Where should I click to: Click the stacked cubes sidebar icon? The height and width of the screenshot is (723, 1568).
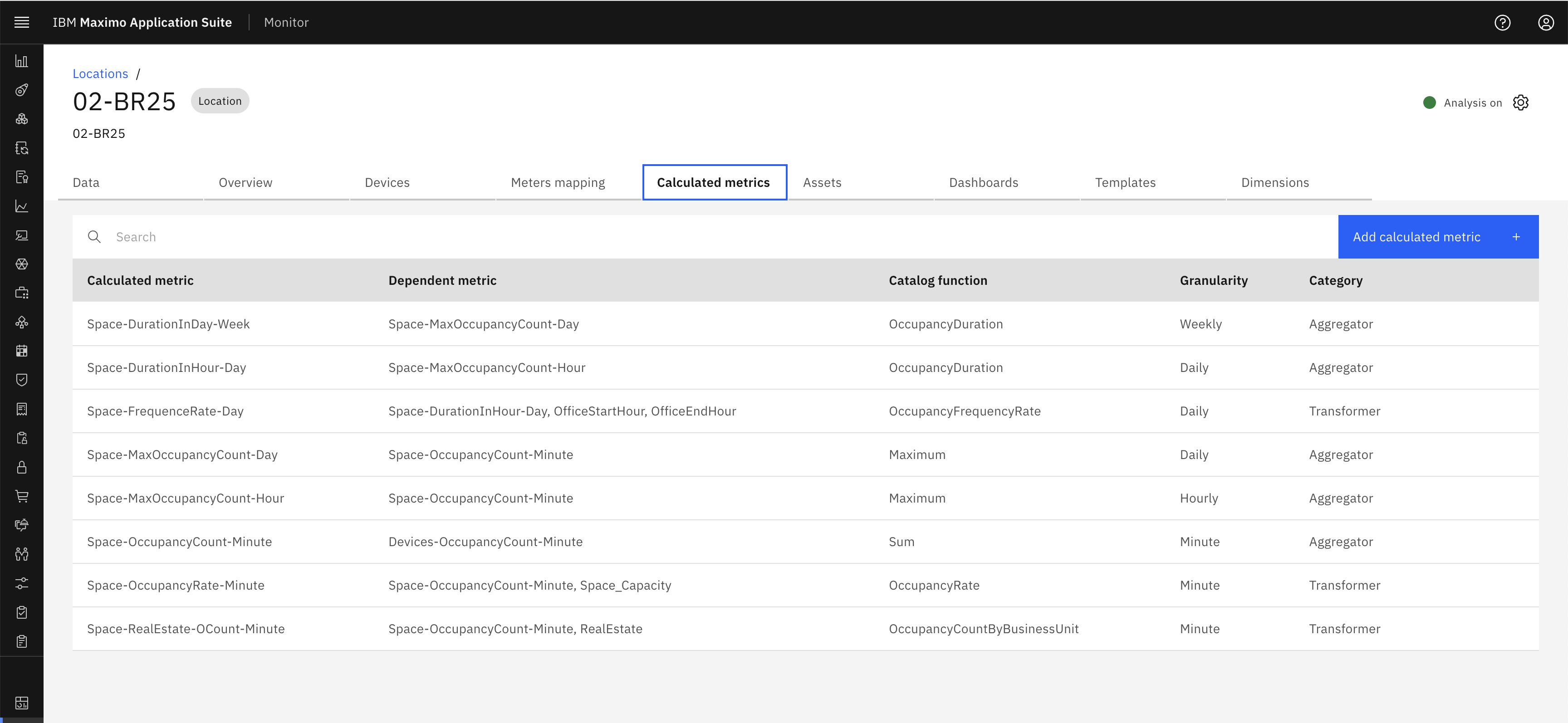tap(22, 119)
